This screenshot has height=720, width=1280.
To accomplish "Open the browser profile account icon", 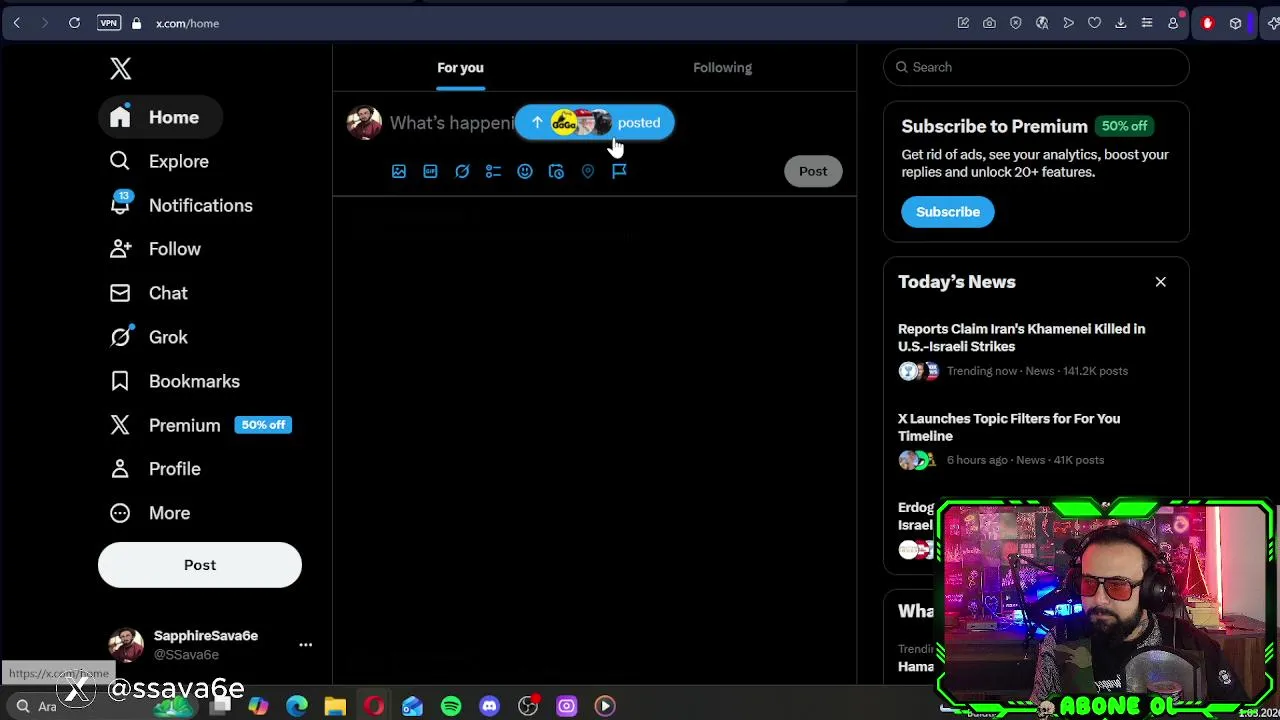I will pos(1173,23).
